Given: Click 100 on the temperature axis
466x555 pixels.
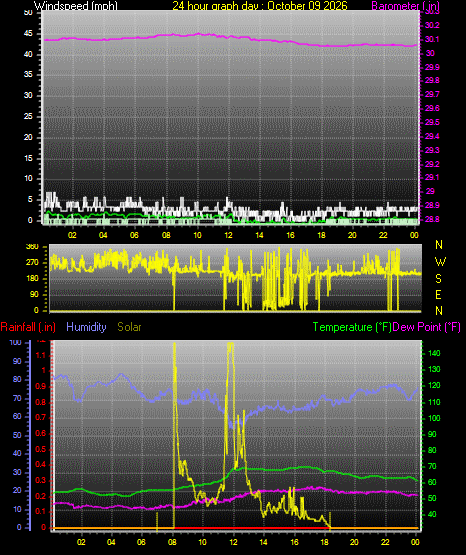Looking at the screenshot, I should point(434,418).
